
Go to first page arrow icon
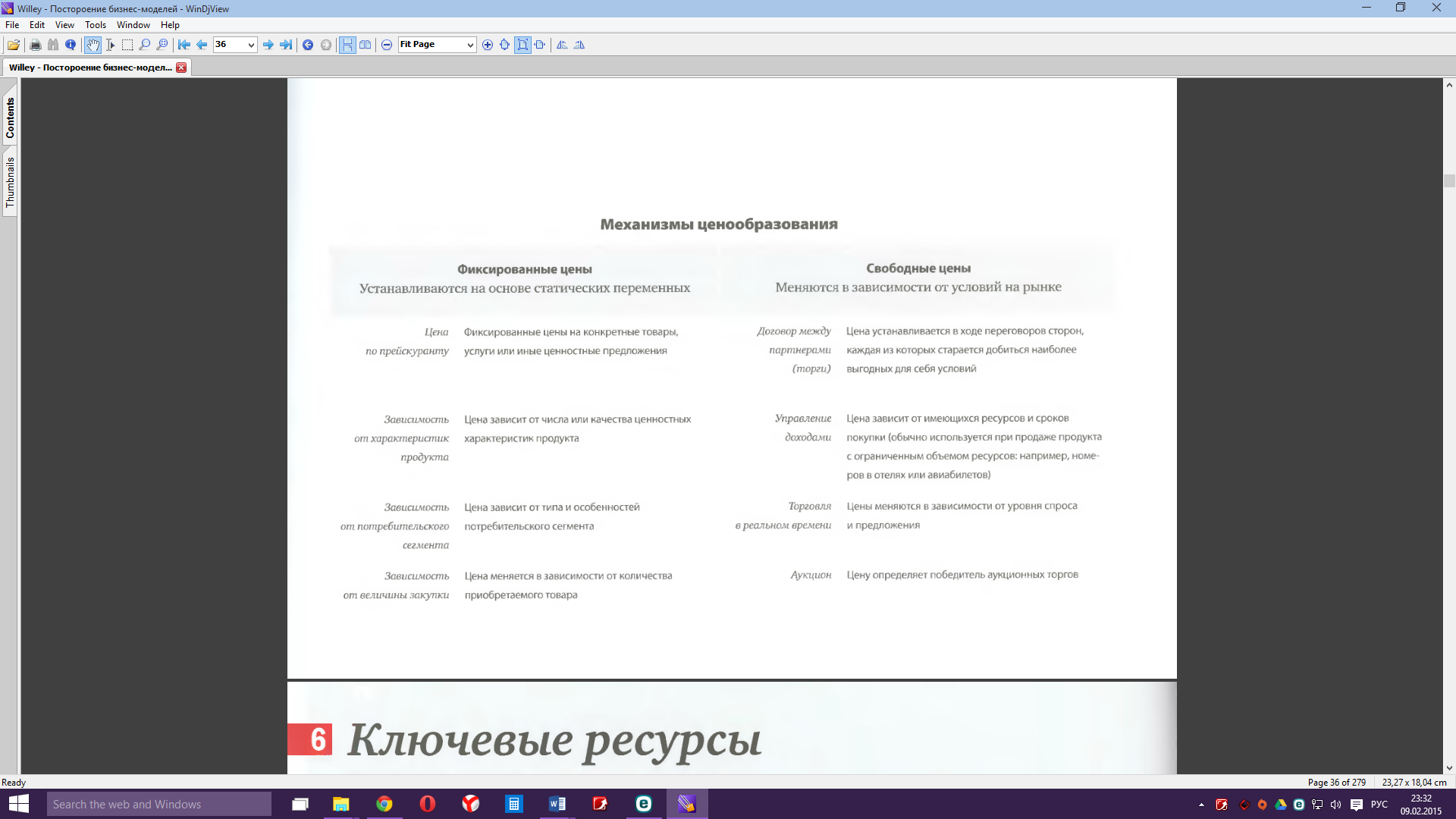[x=184, y=45]
